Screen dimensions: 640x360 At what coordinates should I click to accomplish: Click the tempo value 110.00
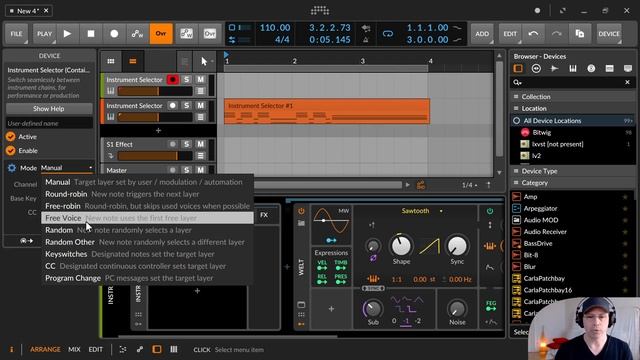[275, 28]
